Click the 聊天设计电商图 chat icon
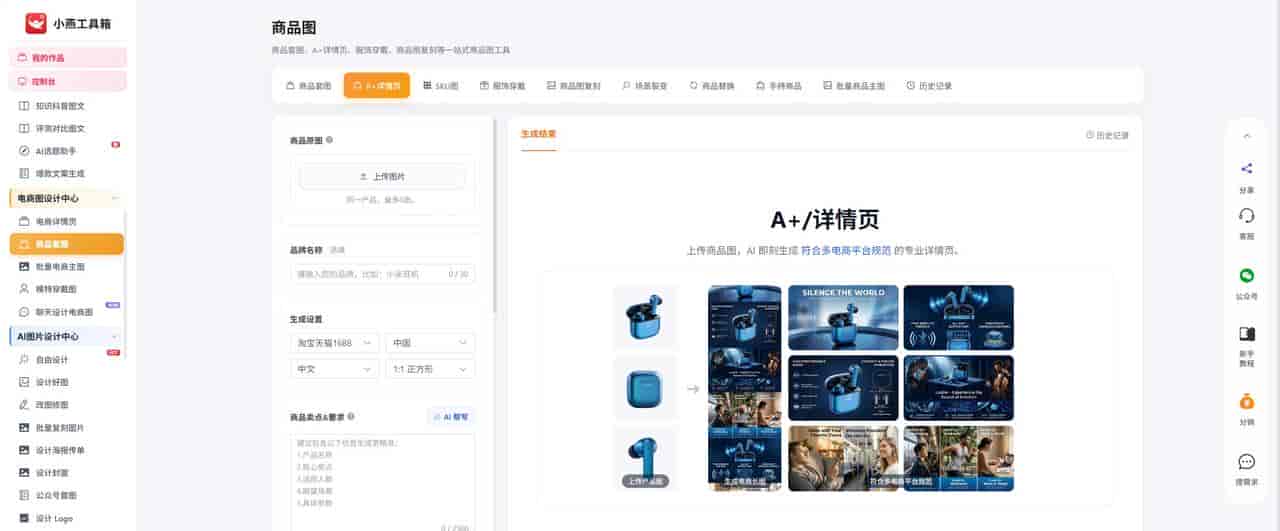This screenshot has width=1280, height=531. click(25, 312)
